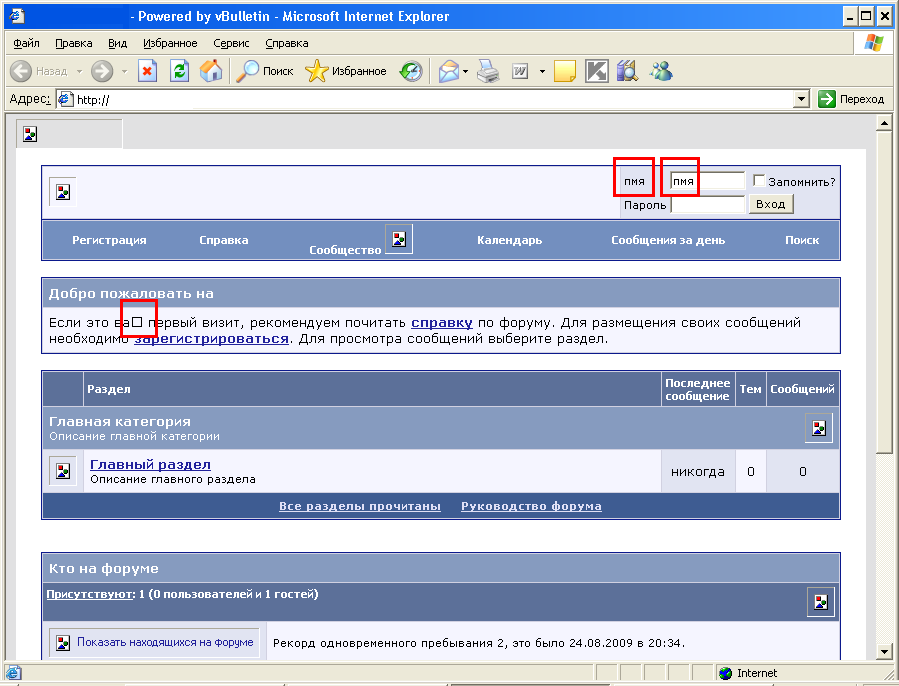Open the Back button history dropdown arrow
The width and height of the screenshot is (899, 686).
click(78, 71)
